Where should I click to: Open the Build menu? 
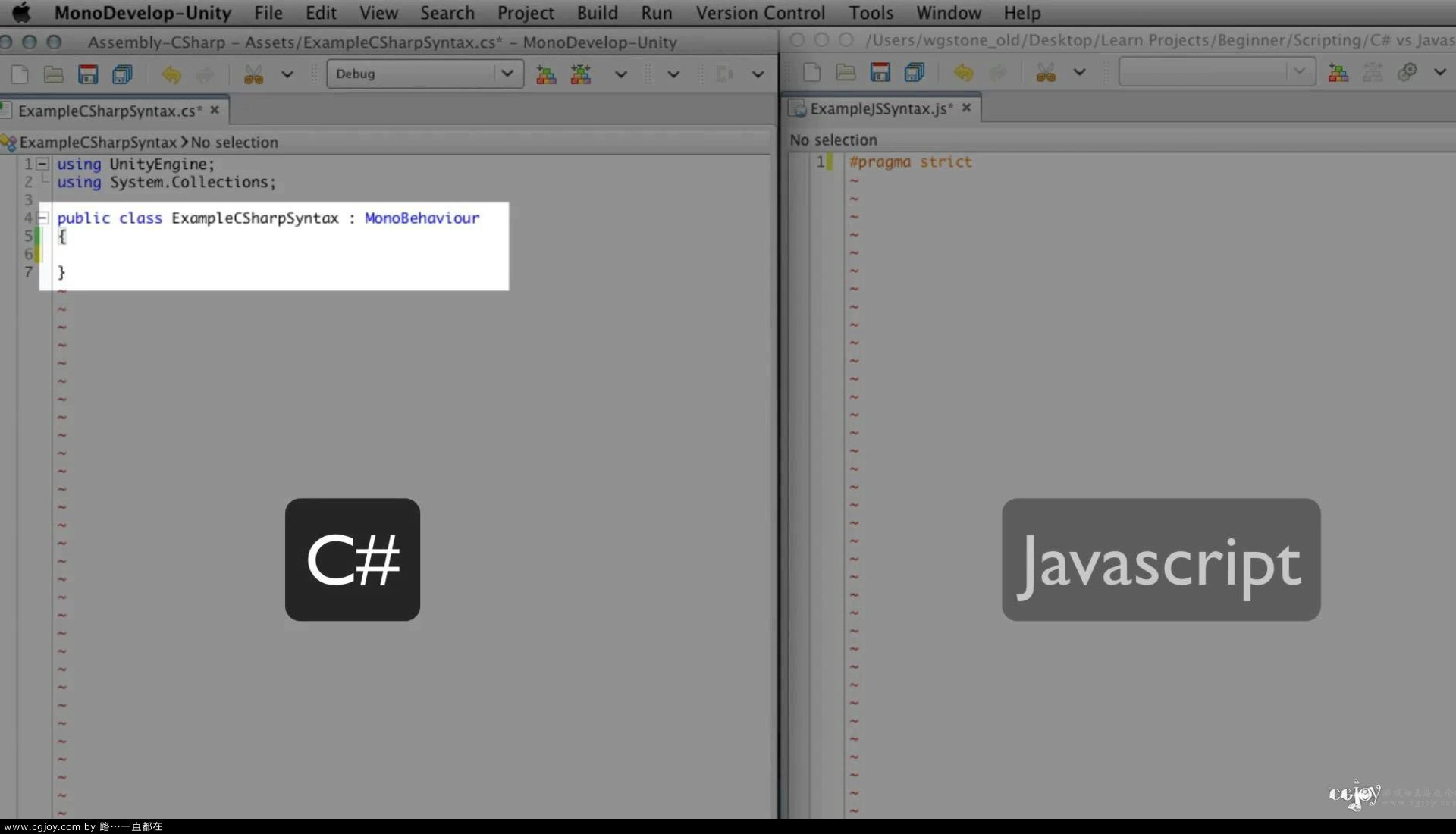point(597,13)
